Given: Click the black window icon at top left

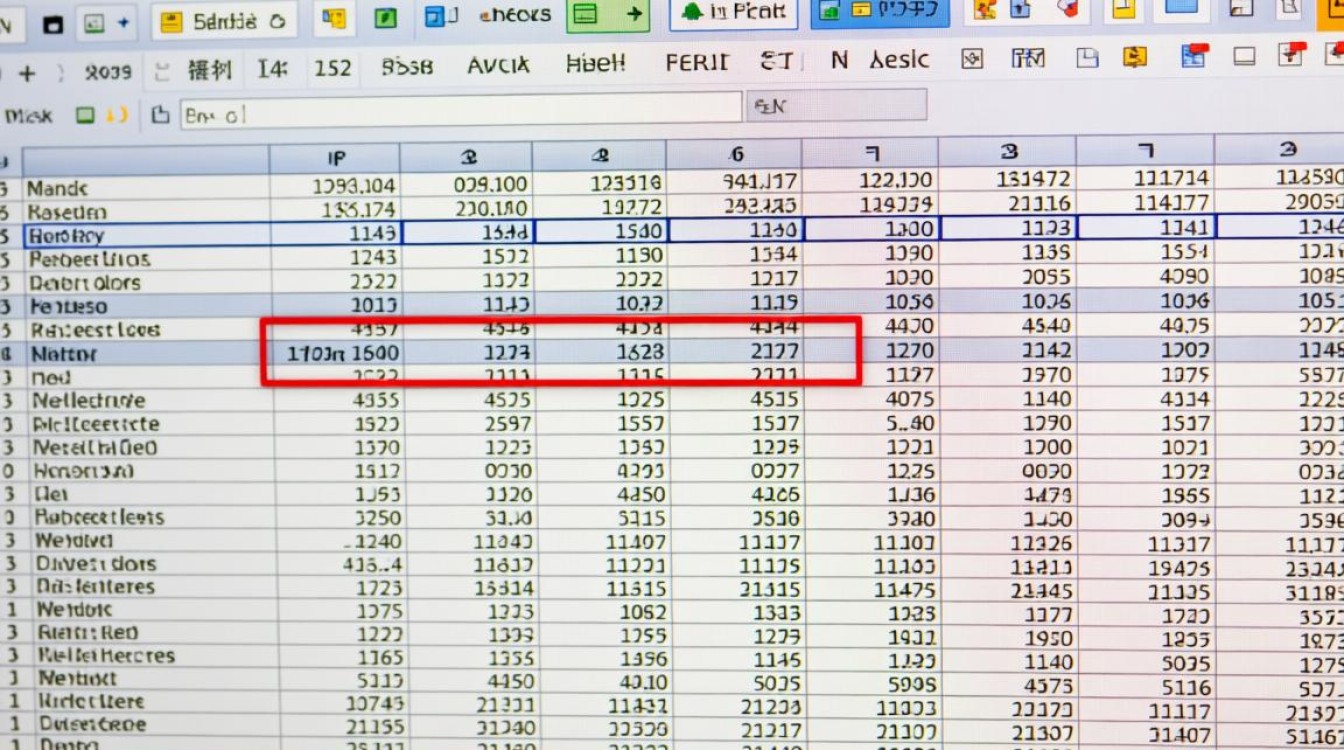Looking at the screenshot, I should pos(53,22).
